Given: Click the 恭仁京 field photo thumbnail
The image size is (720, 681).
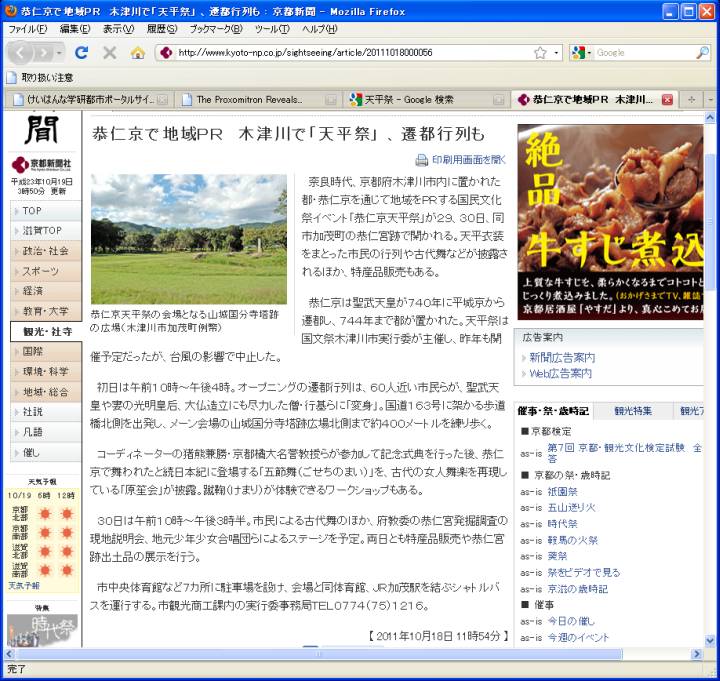Looking at the screenshot, I should (189, 239).
